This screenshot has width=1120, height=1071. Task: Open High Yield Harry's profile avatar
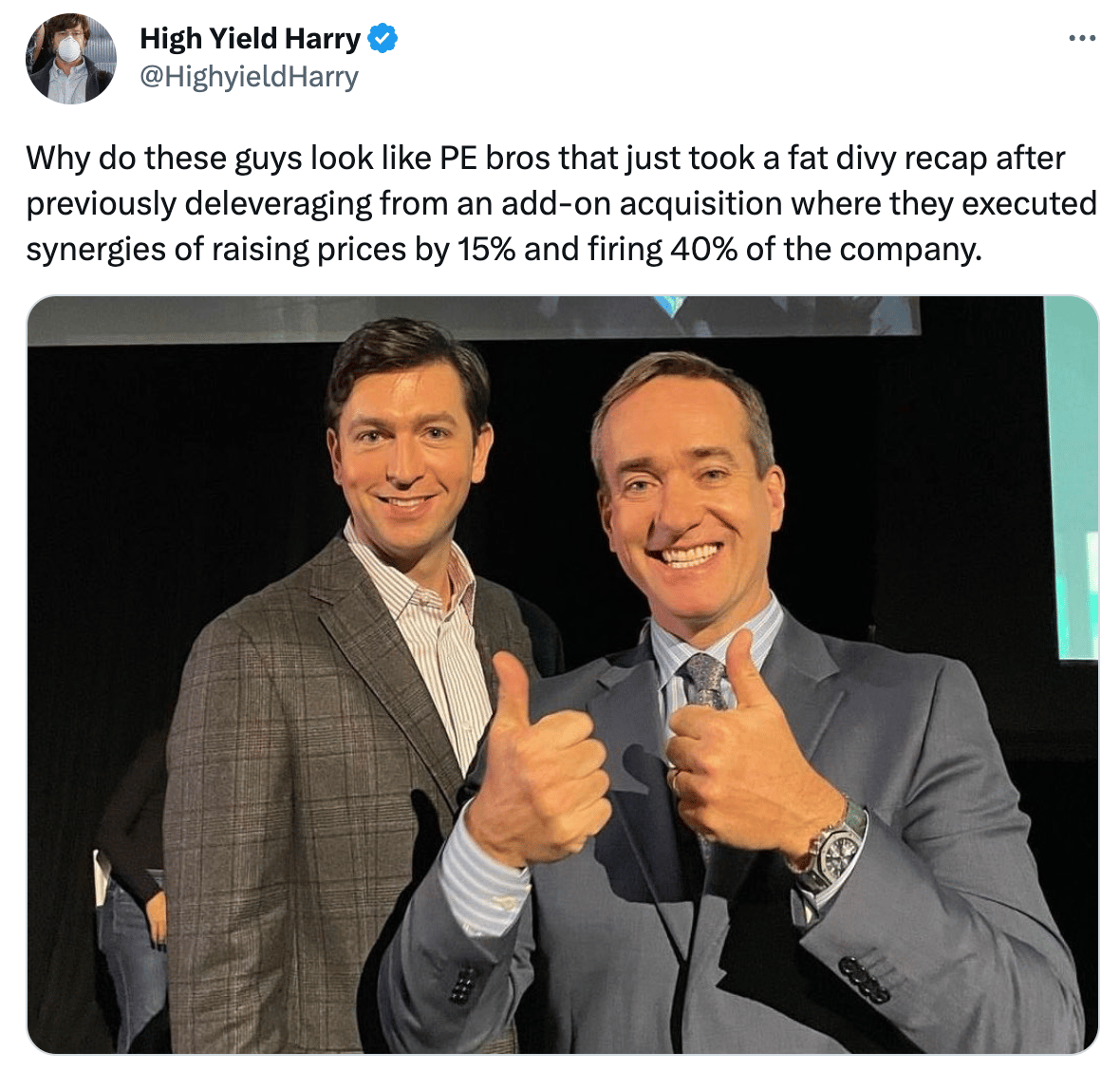pyautogui.click(x=71, y=58)
